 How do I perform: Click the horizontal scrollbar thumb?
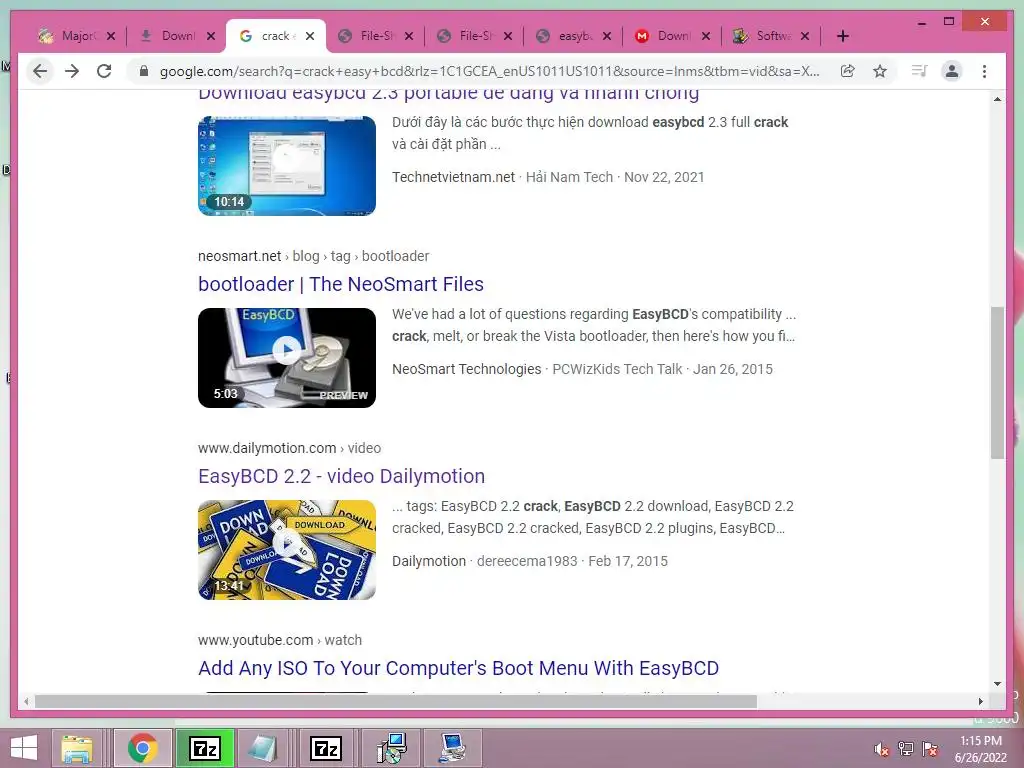pos(396,701)
